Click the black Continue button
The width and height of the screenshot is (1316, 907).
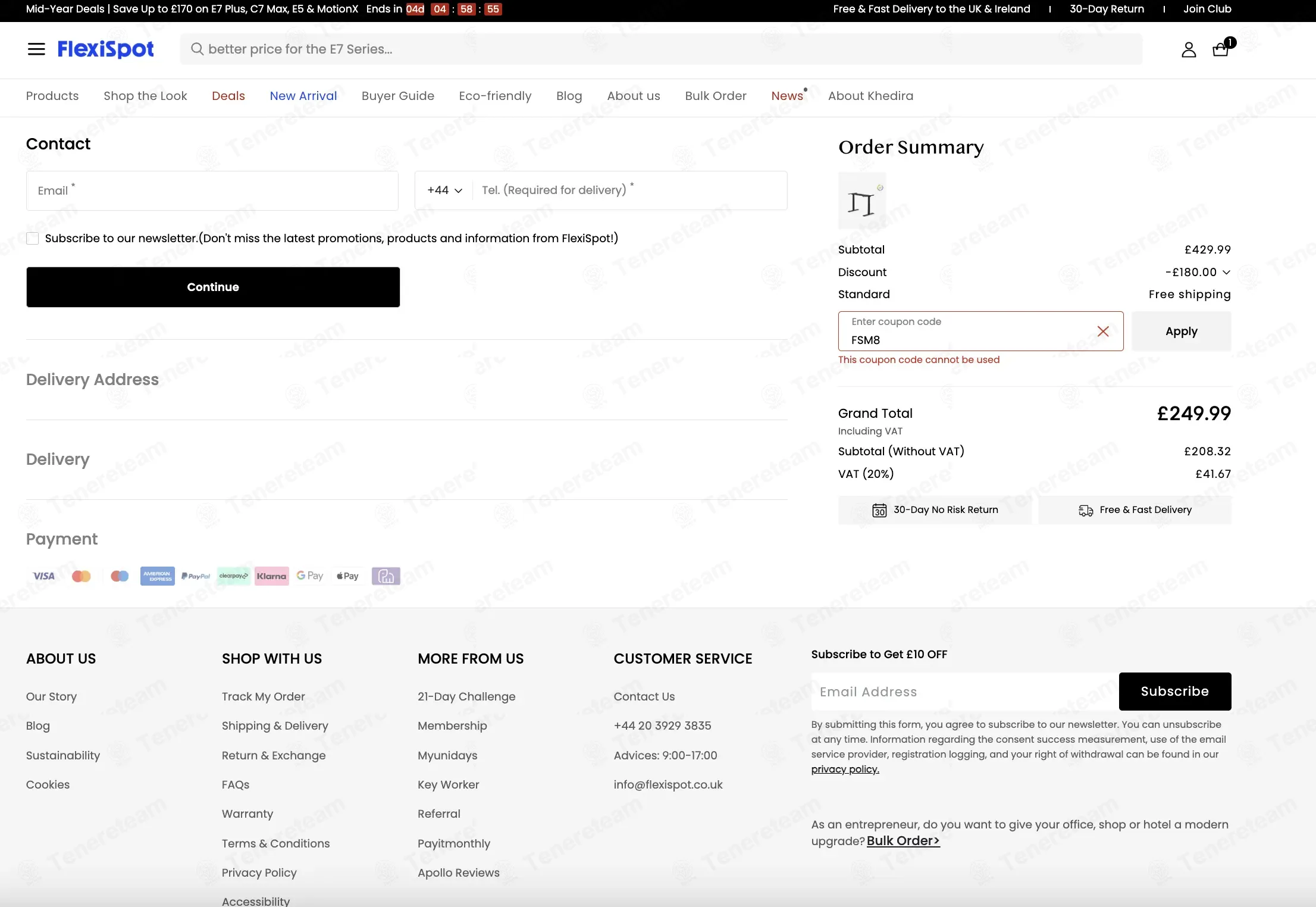(213, 287)
